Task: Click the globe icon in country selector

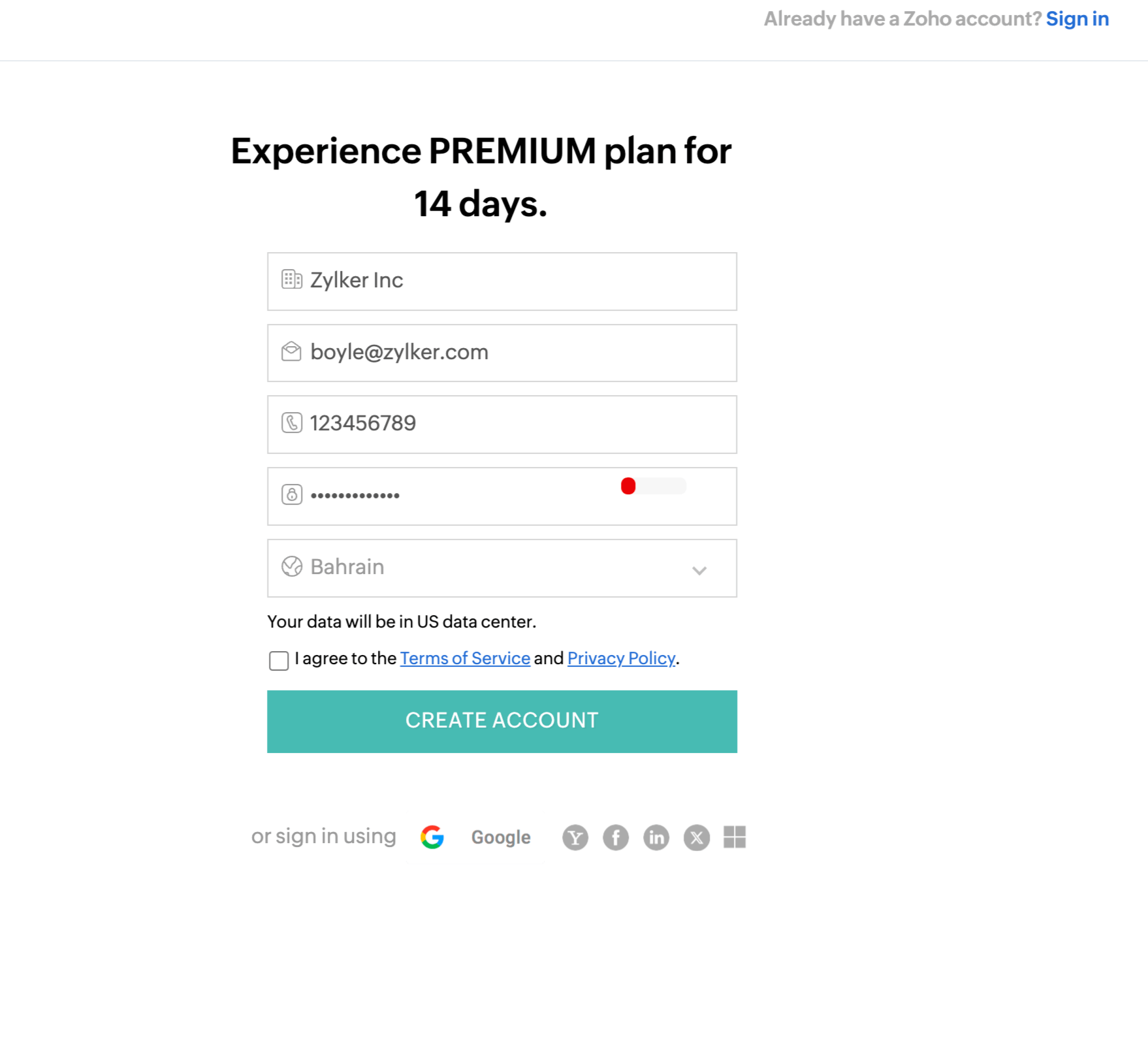Action: pyautogui.click(x=292, y=566)
